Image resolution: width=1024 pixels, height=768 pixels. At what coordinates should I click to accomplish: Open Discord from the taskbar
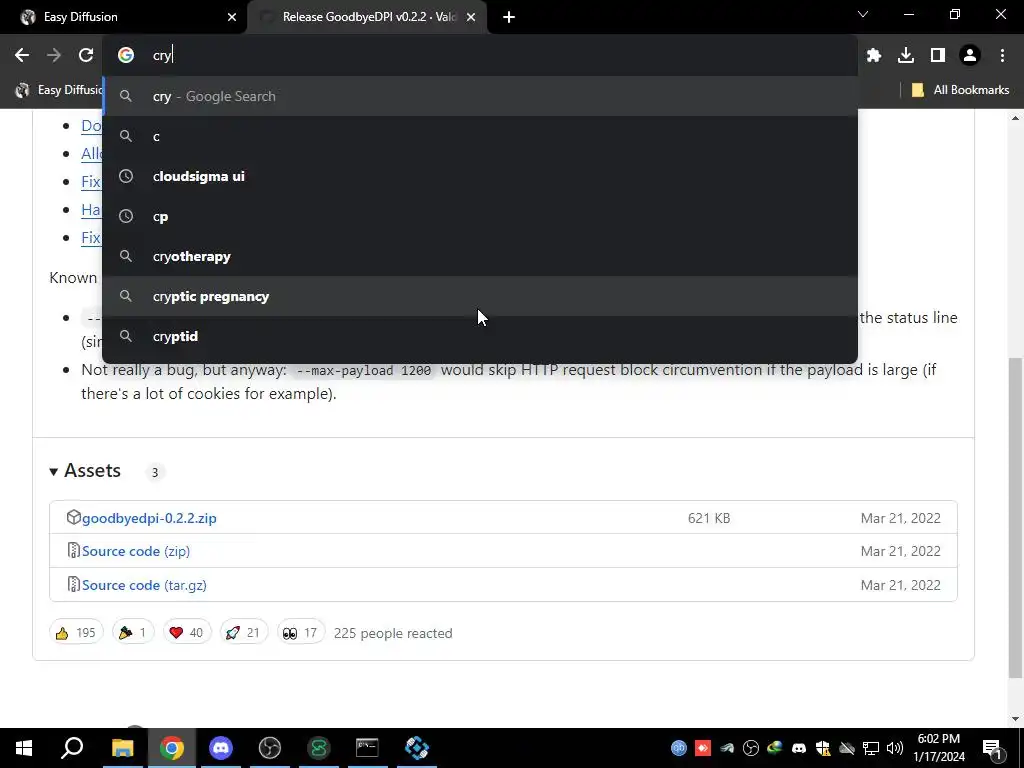(221, 748)
